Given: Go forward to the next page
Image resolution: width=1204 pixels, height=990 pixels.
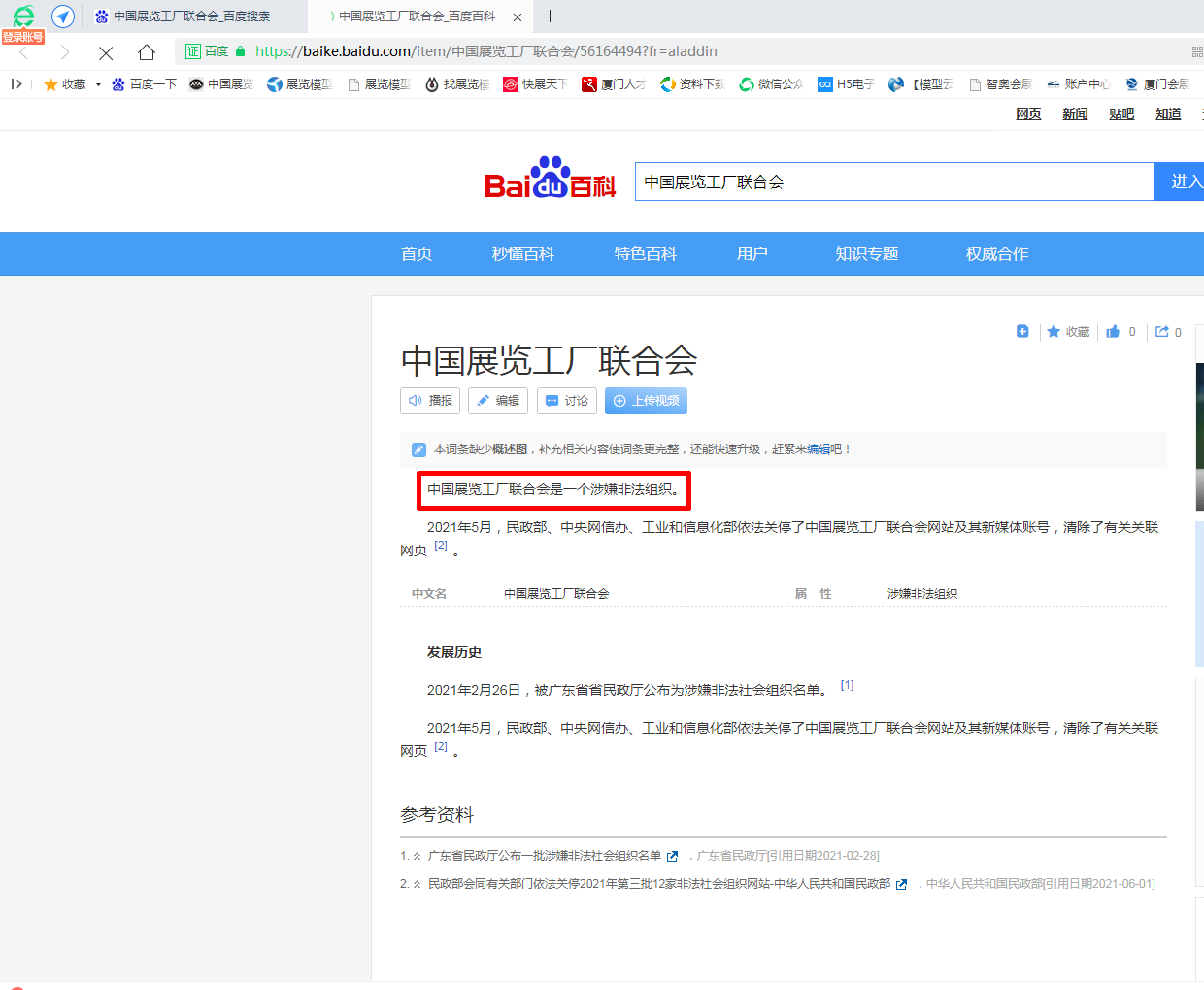Looking at the screenshot, I should coord(65,52).
